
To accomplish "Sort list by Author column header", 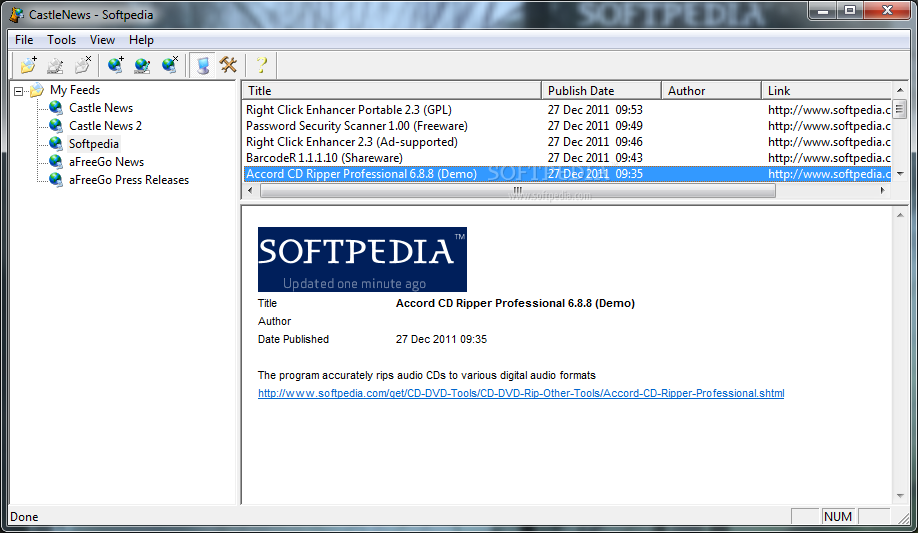I will [711, 91].
